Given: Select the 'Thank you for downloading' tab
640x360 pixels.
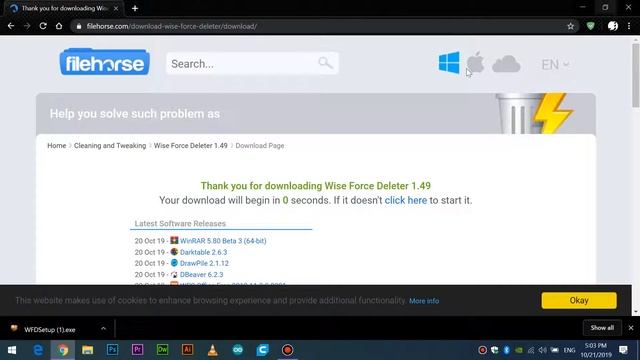Looking at the screenshot, I should pos(63,8).
